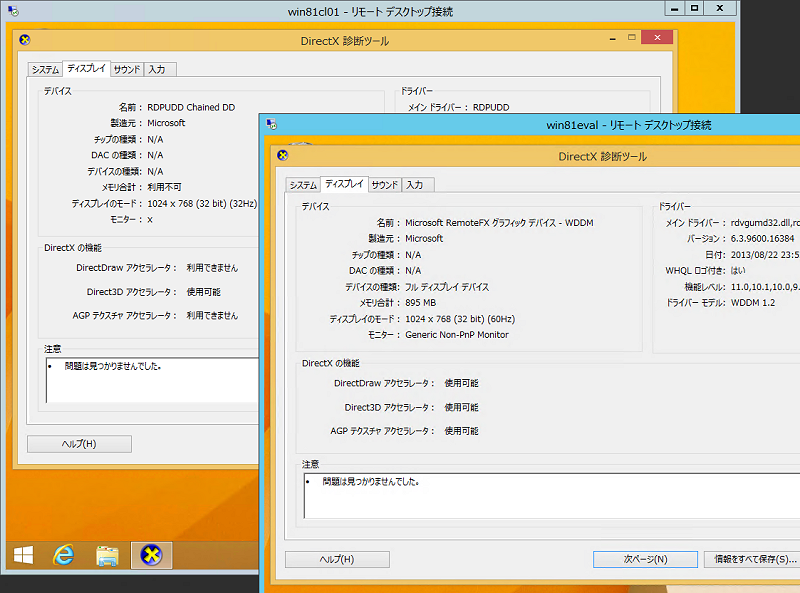Open 入力 tab in win81cl01 dxdiag
Image resolution: width=800 pixels, height=593 pixels.
click(160, 69)
